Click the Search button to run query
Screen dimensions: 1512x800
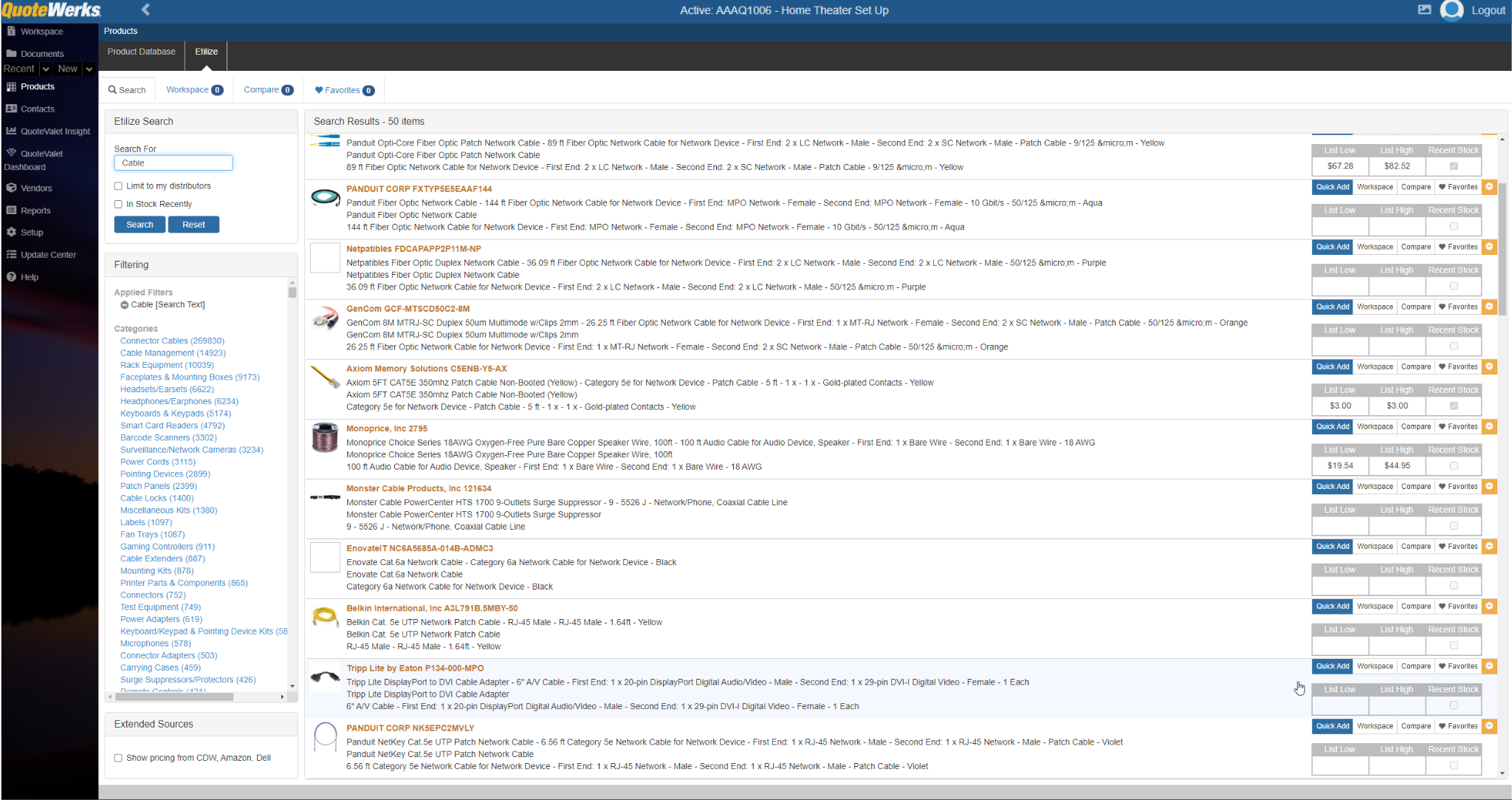[x=139, y=224]
